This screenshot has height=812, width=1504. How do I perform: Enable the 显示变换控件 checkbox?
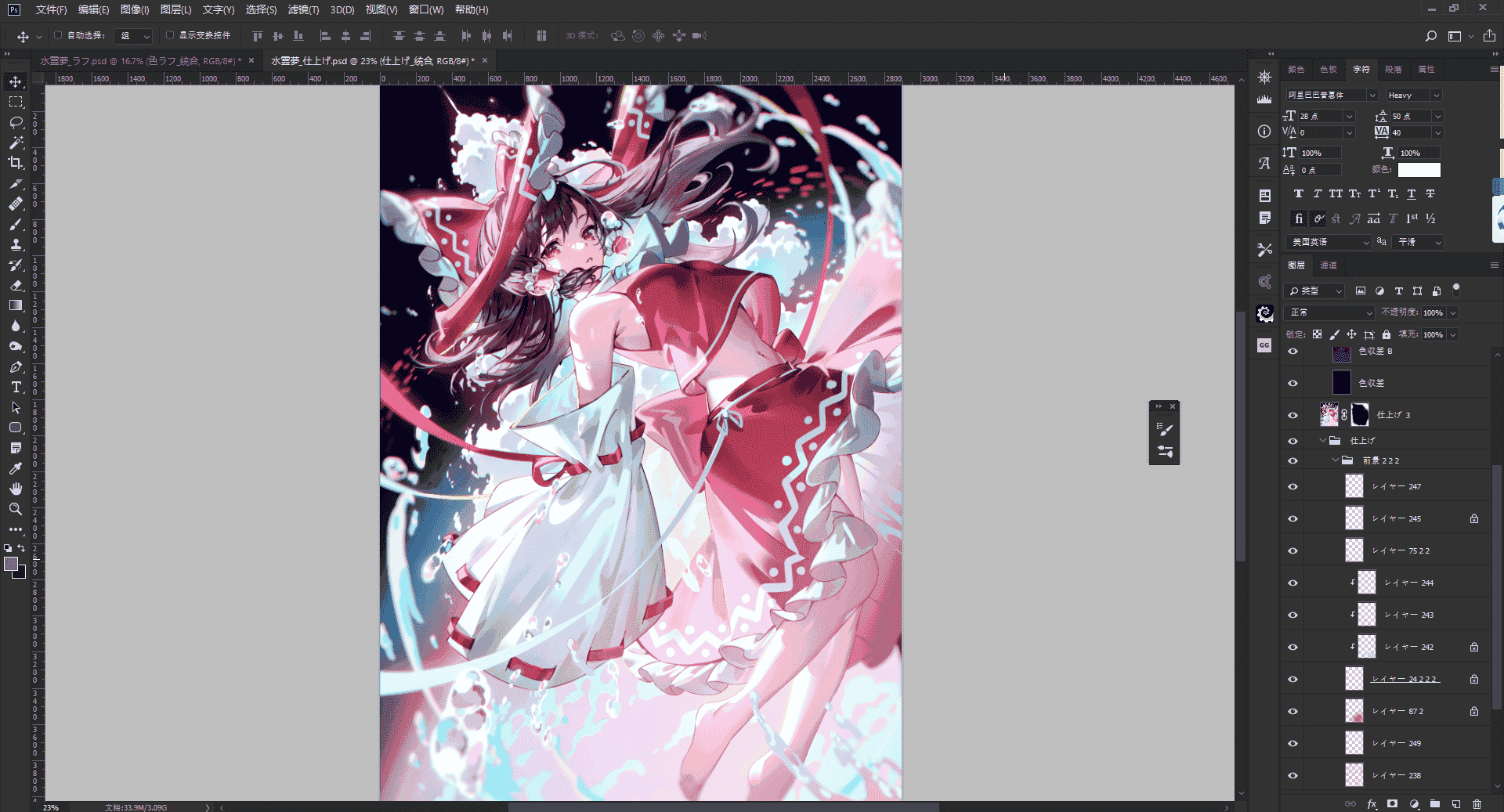170,35
